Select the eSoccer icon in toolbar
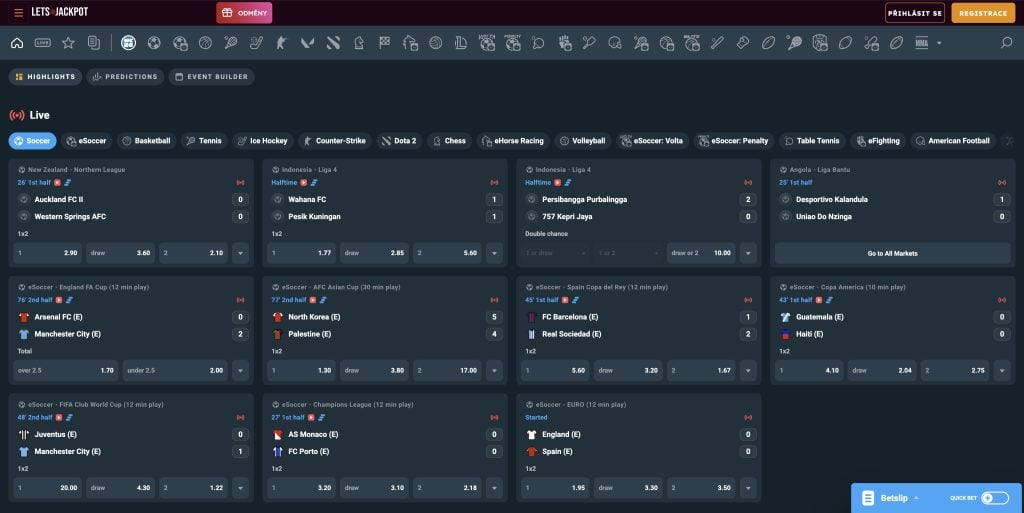This screenshot has width=1024, height=513. click(x=180, y=43)
